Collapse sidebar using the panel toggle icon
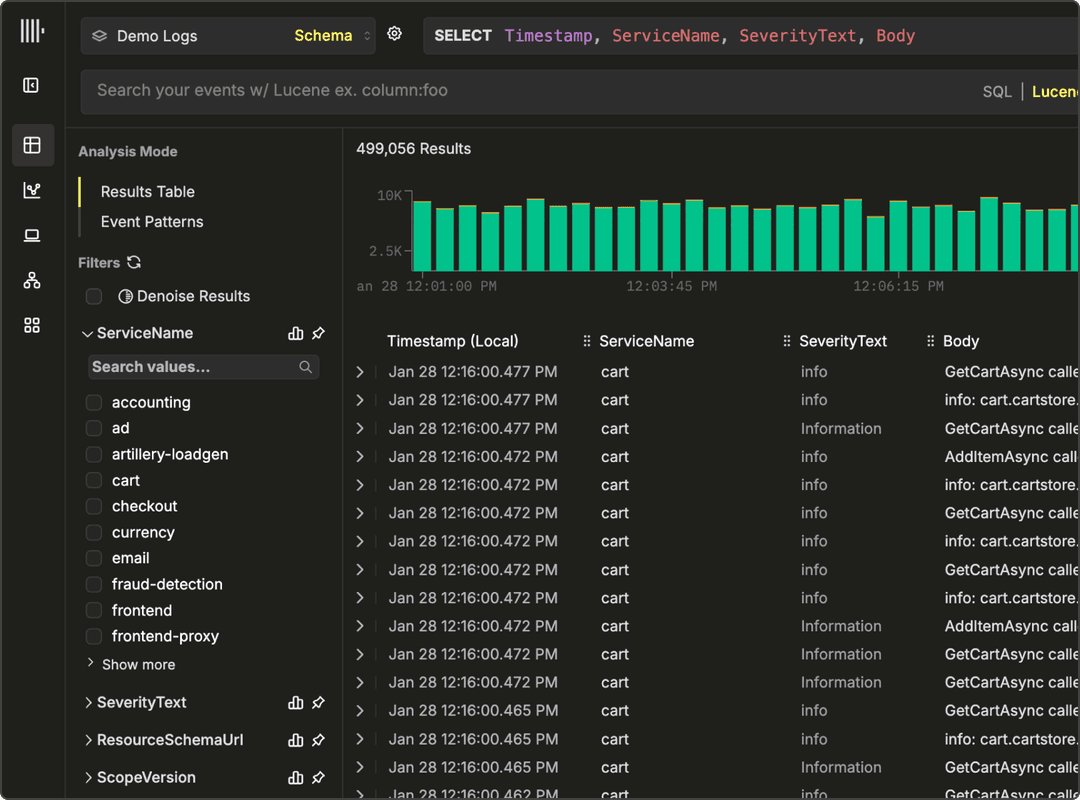Viewport: 1080px width, 800px height. (31, 86)
